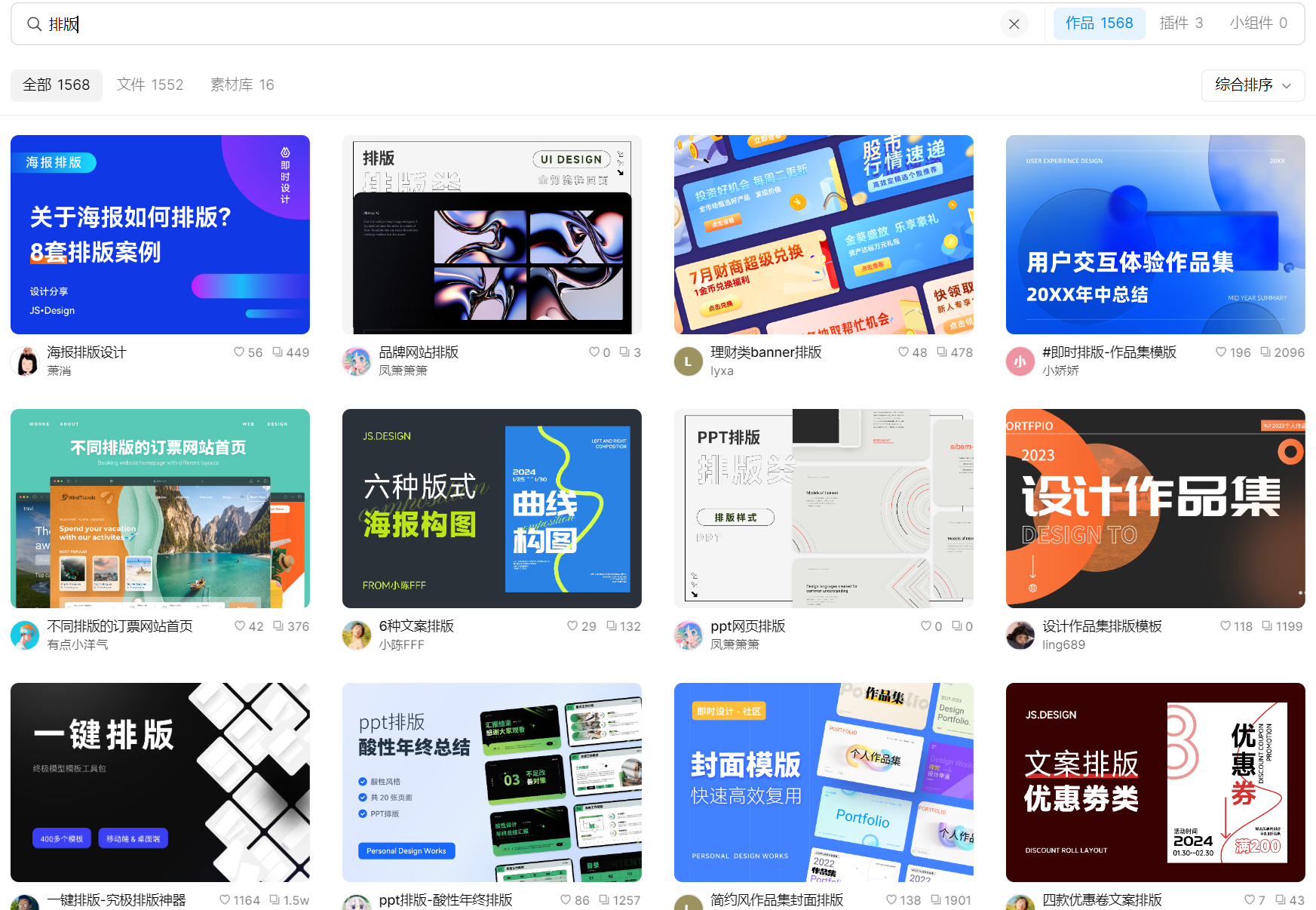The height and width of the screenshot is (910, 1316).
Task: Switch to the 作品 1568 tab
Action: [x=1099, y=23]
